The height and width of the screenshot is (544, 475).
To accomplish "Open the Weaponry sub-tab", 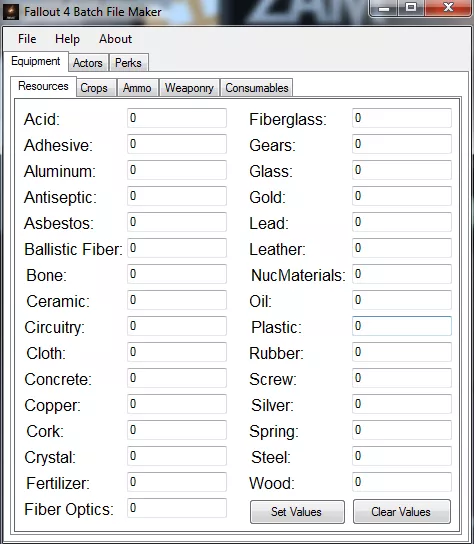I will pyautogui.click(x=189, y=88).
